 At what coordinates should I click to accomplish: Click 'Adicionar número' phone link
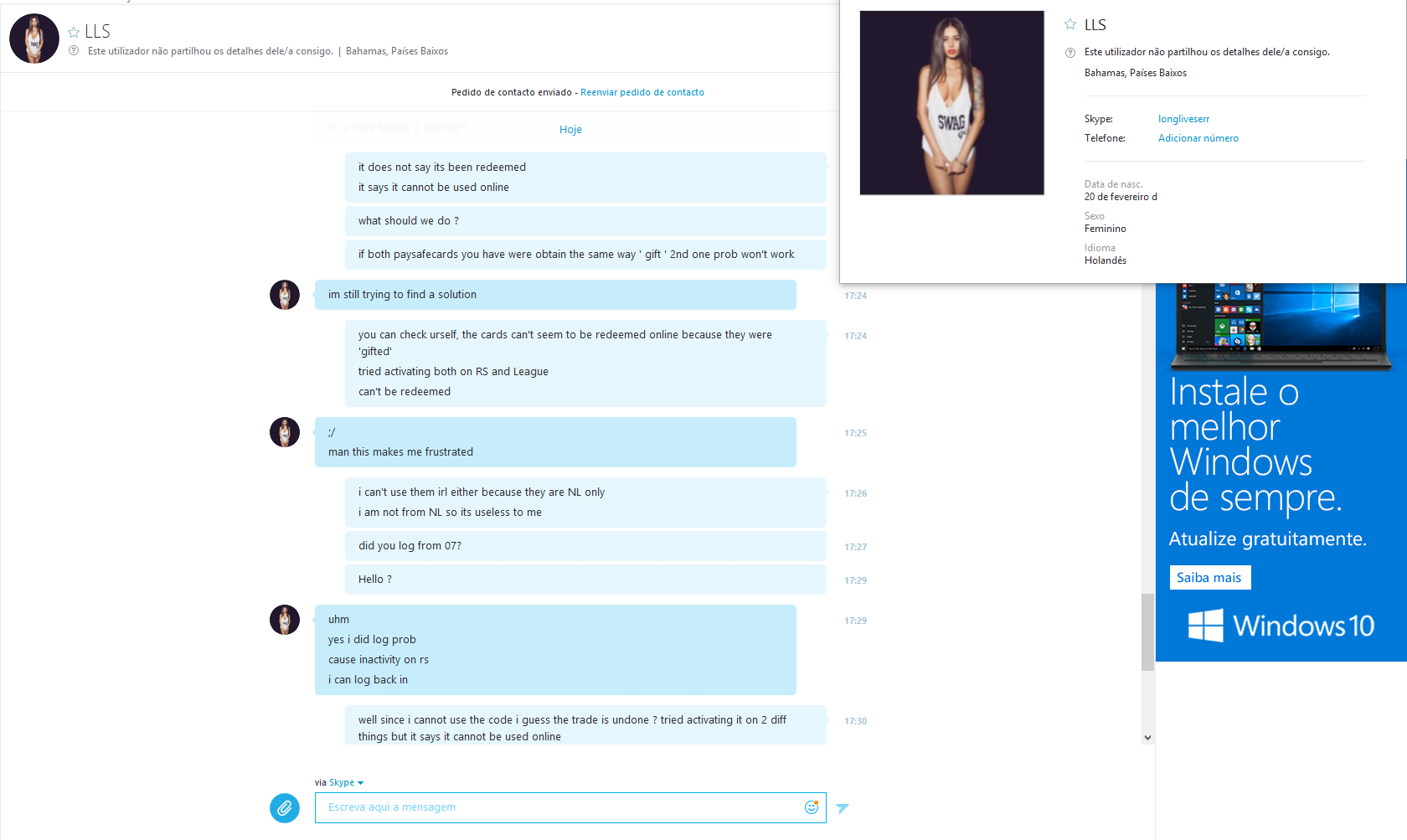(x=1198, y=138)
